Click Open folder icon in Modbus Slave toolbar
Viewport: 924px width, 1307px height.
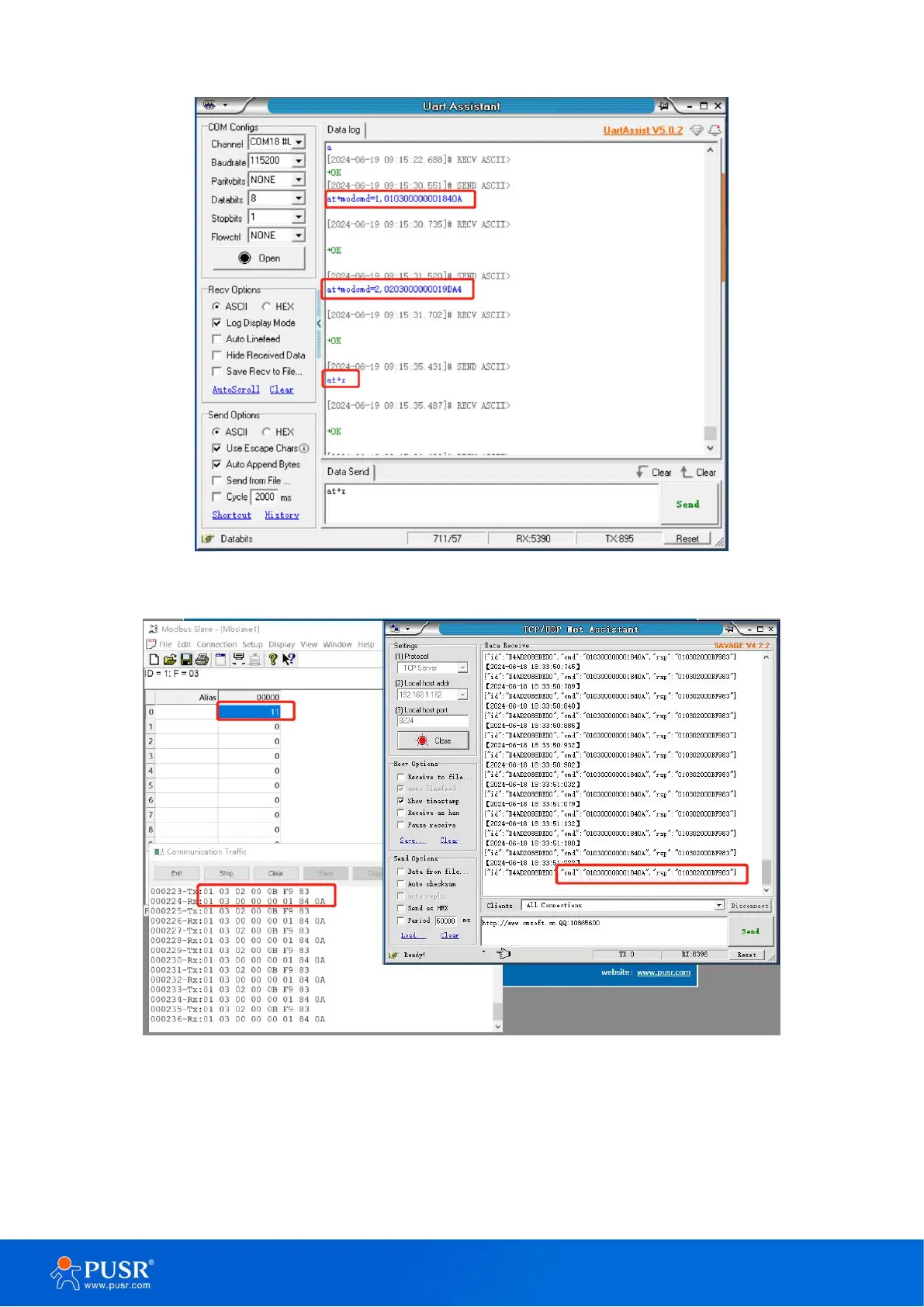[x=170, y=660]
